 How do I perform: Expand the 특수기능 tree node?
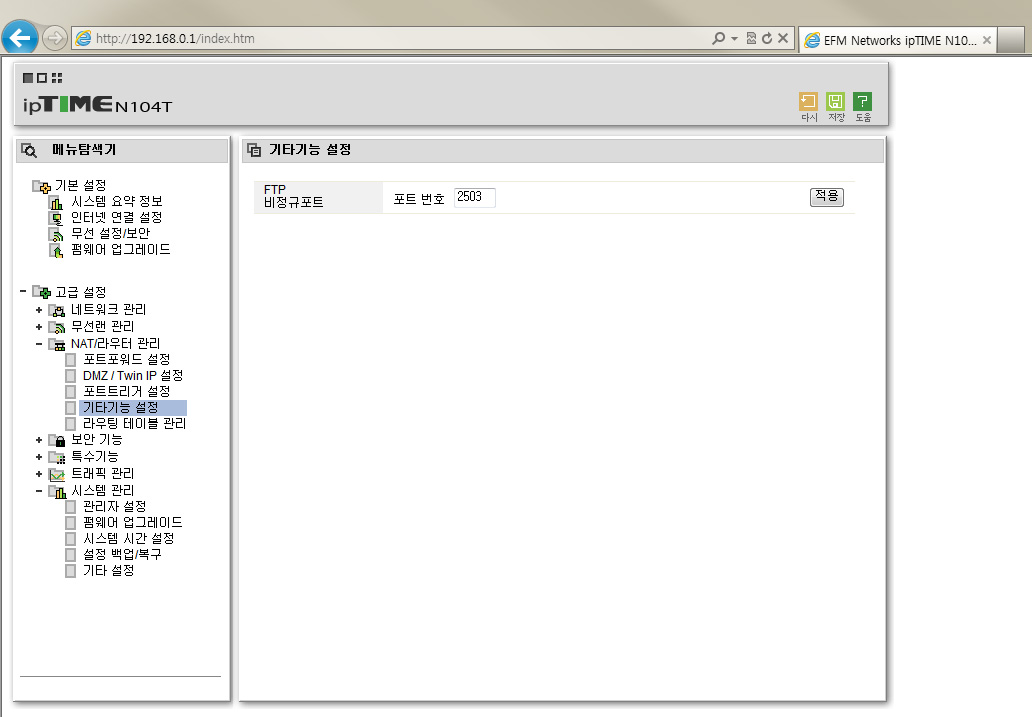point(39,457)
